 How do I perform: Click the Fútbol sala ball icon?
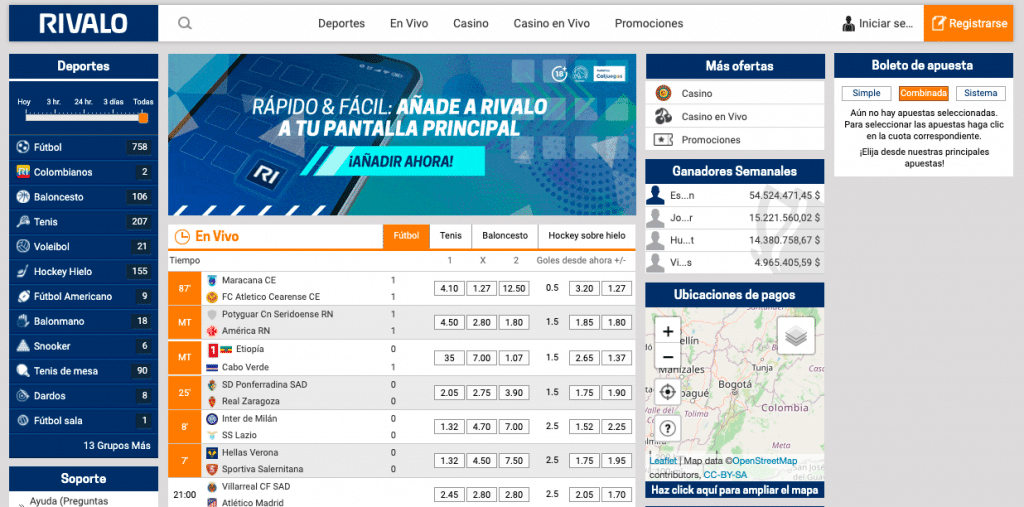point(23,420)
